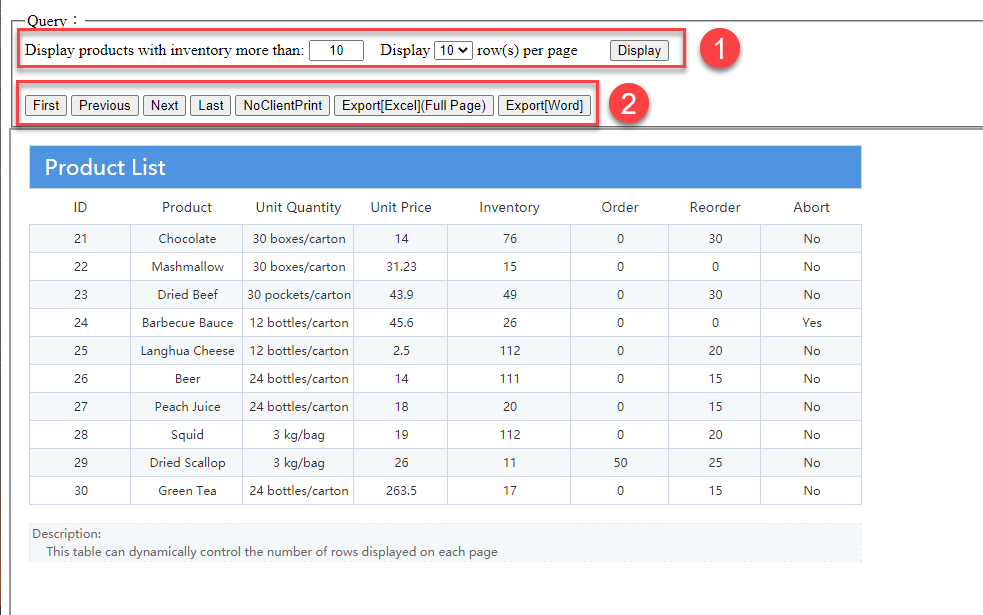Viewport: 983px width, 615px height.
Task: Click the Barbecue Bauce Abort value Yes
Action: [x=810, y=322]
